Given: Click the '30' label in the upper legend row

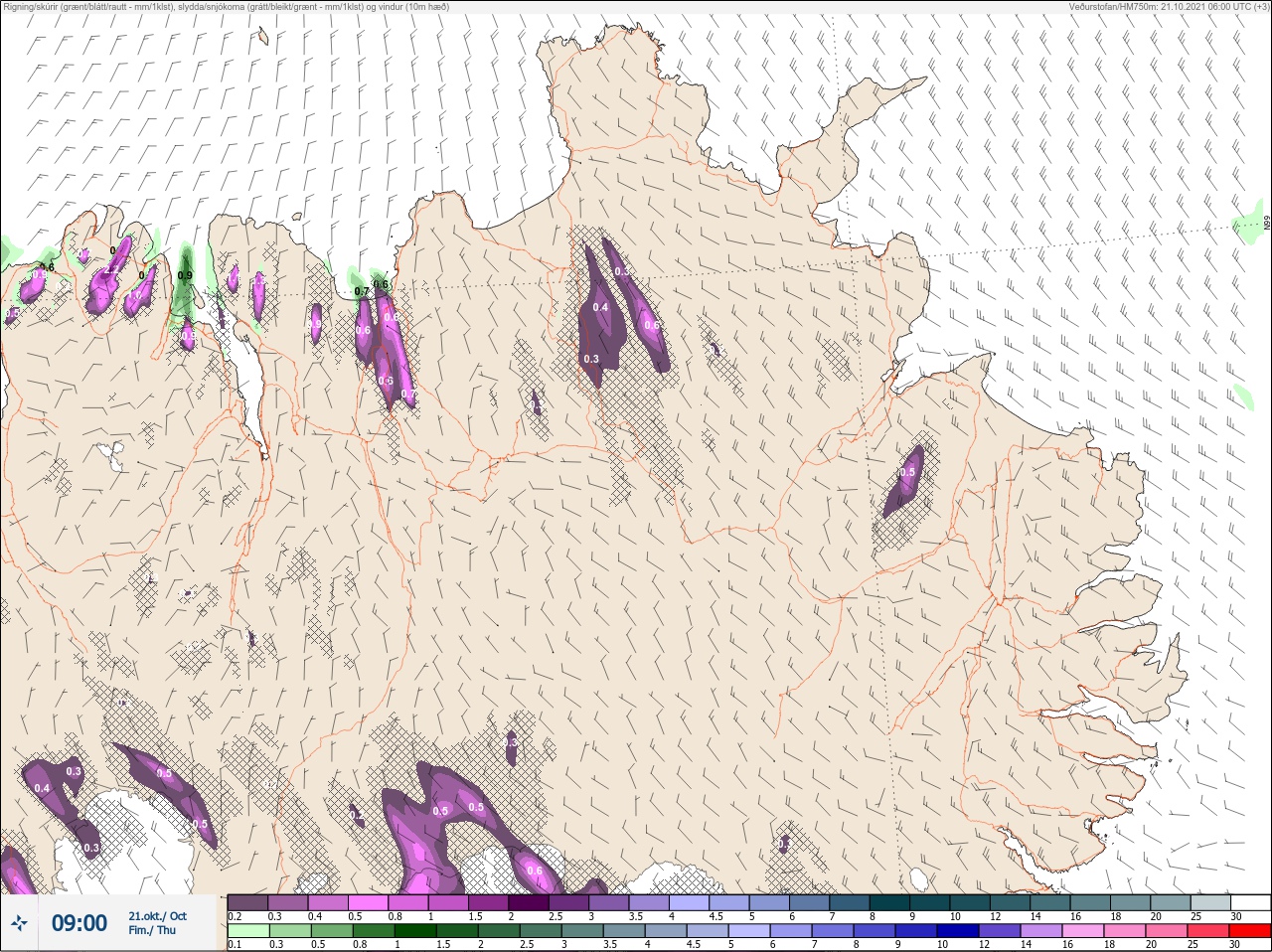Looking at the screenshot, I should pos(1236,916).
